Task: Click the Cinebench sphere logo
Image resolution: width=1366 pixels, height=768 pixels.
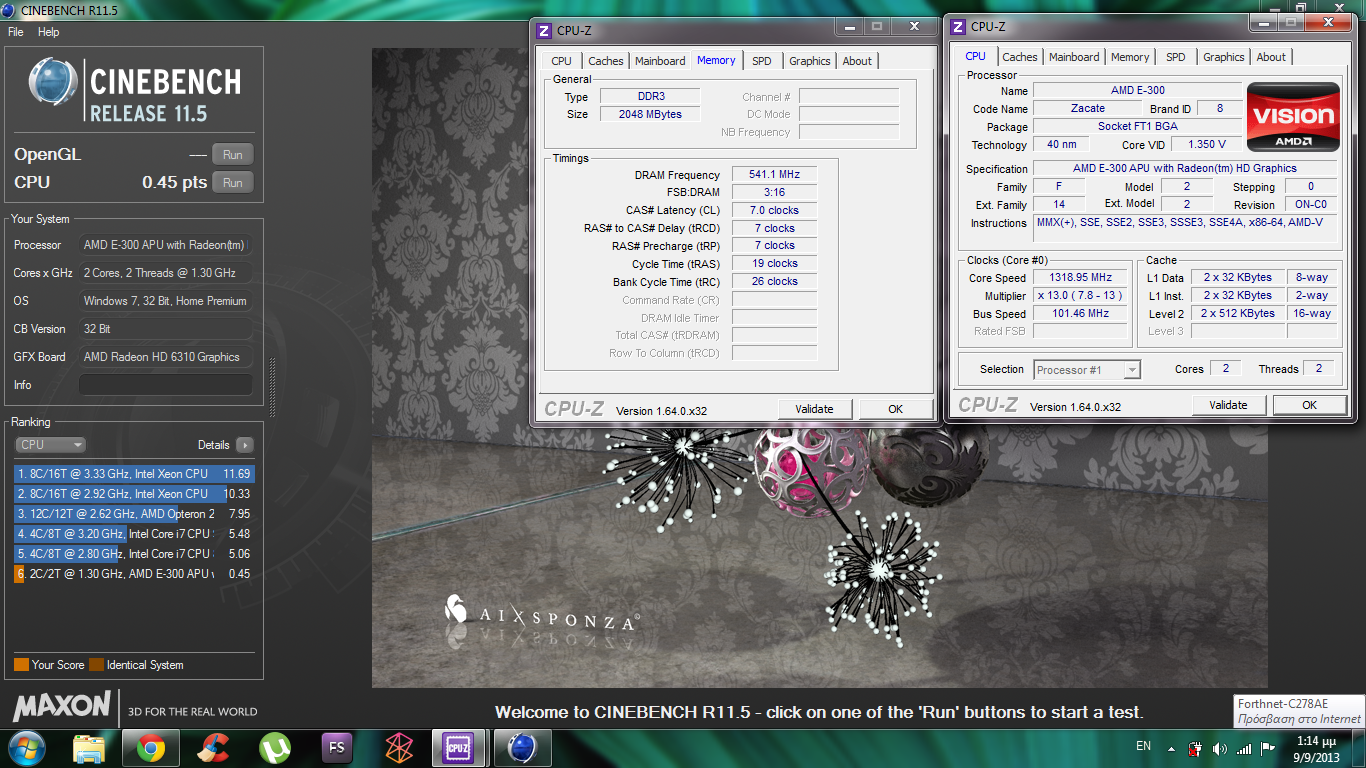Action: click(x=52, y=83)
